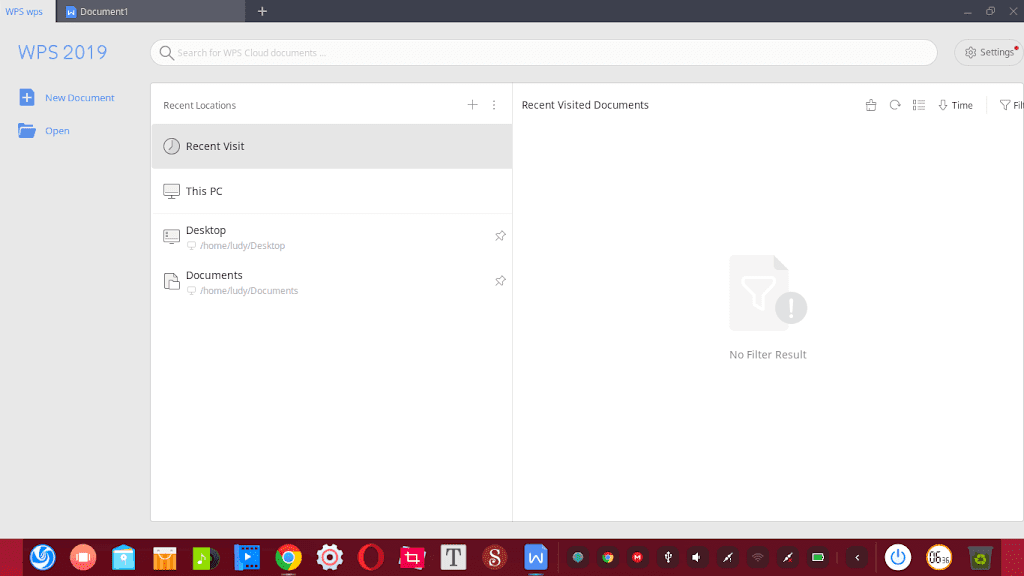Launch the screenshot crop tool icon
Screen dimensions: 1024x576
tap(411, 558)
